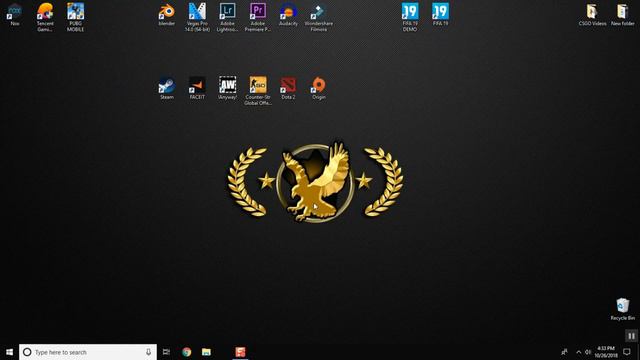
Task: Select the PUBG MOBILE desktop icon
Action: click(76, 17)
